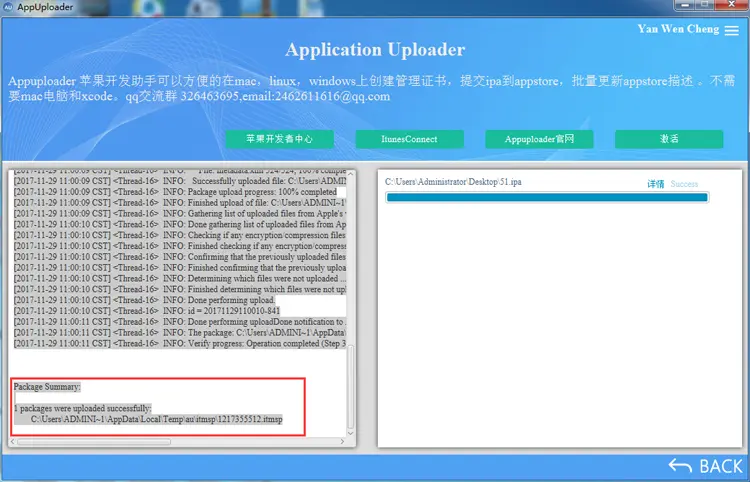Viewport: 750px width, 482px height.
Task: Click the 'Package Summary:' text
Action: tap(47, 387)
